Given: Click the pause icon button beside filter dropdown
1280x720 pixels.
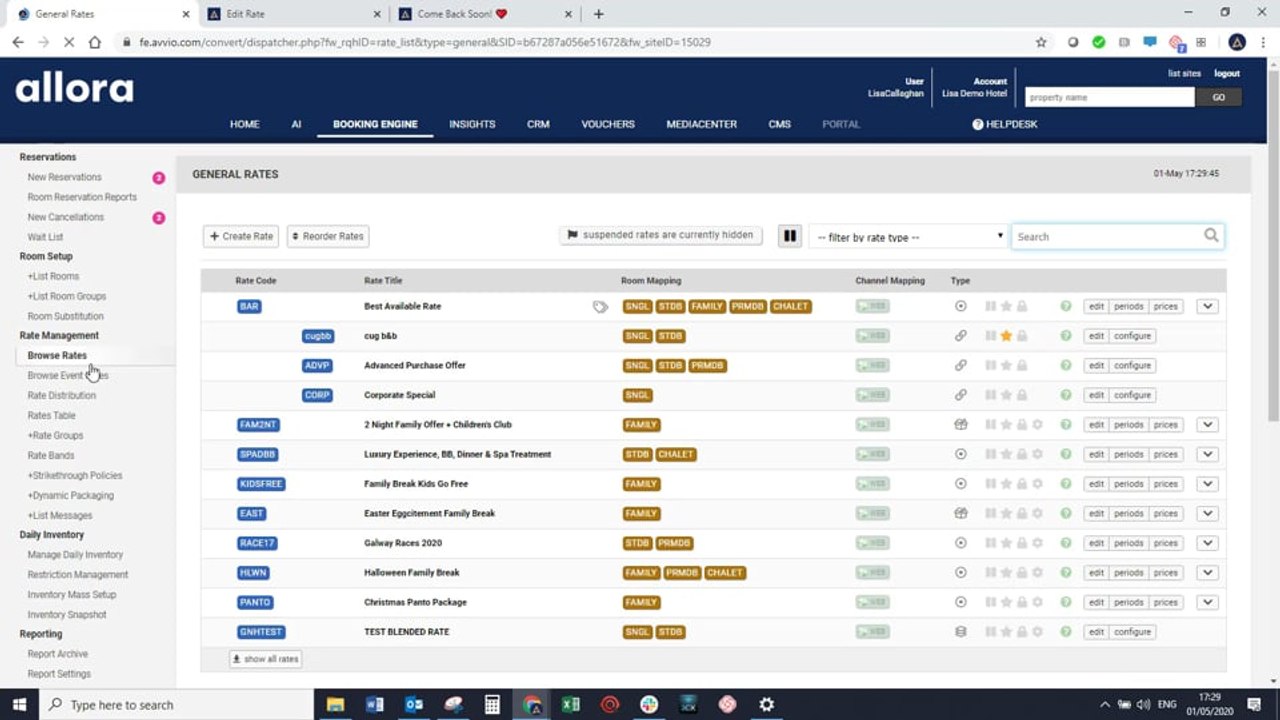Looking at the screenshot, I should (x=790, y=236).
